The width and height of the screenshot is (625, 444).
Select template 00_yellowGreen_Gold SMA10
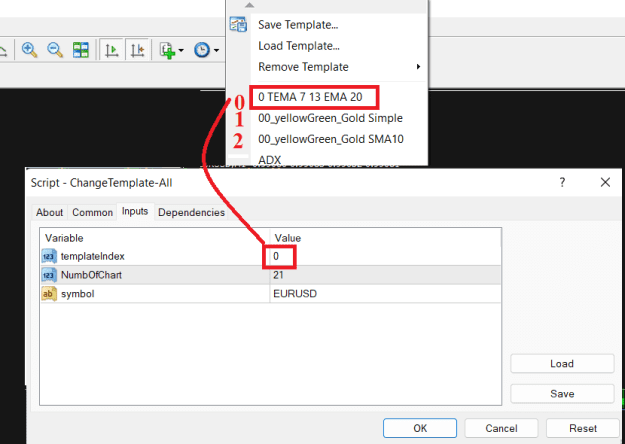tap(331, 139)
